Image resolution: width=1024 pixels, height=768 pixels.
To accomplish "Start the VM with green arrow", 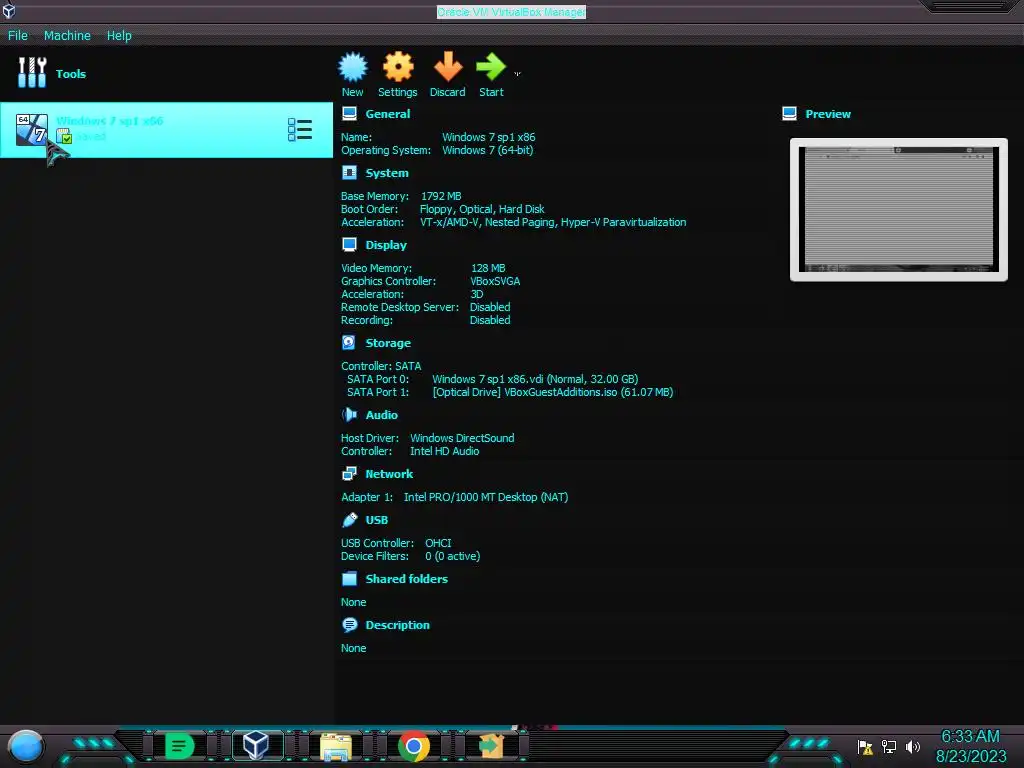I will point(491,67).
